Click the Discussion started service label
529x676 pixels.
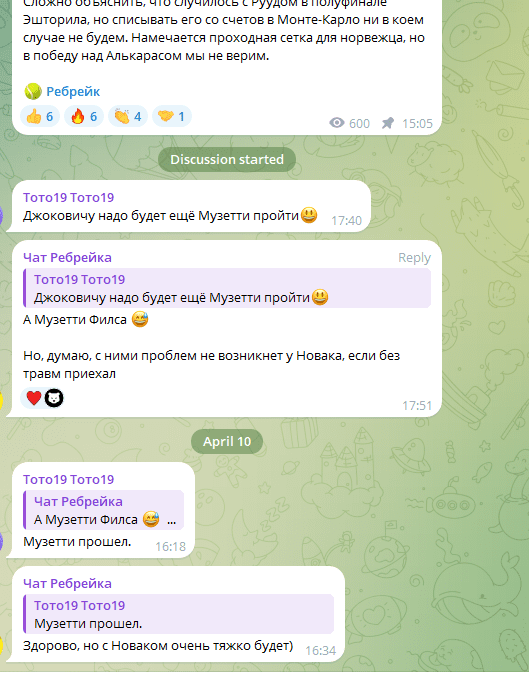tap(227, 160)
